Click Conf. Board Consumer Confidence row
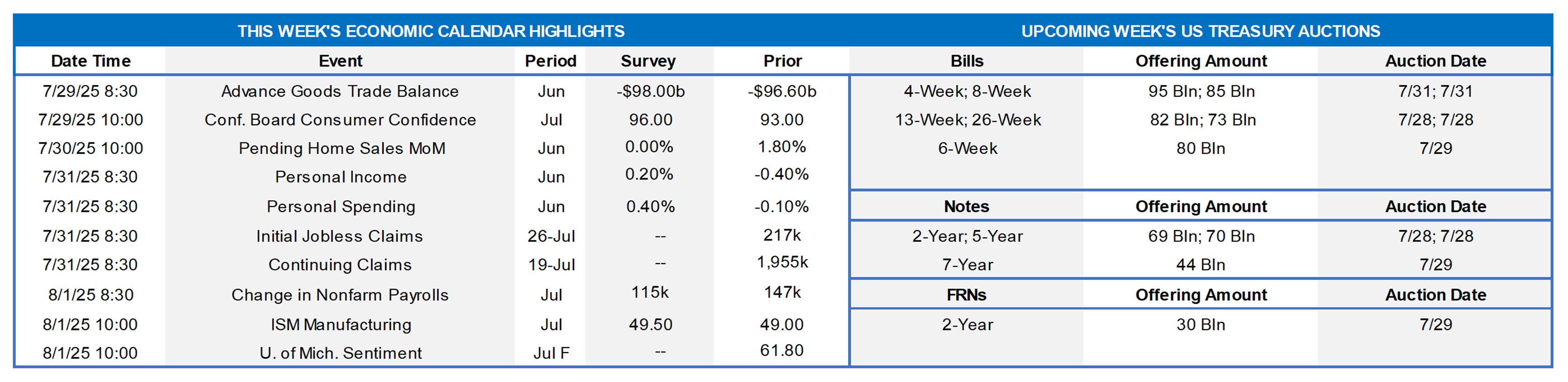 (340, 120)
